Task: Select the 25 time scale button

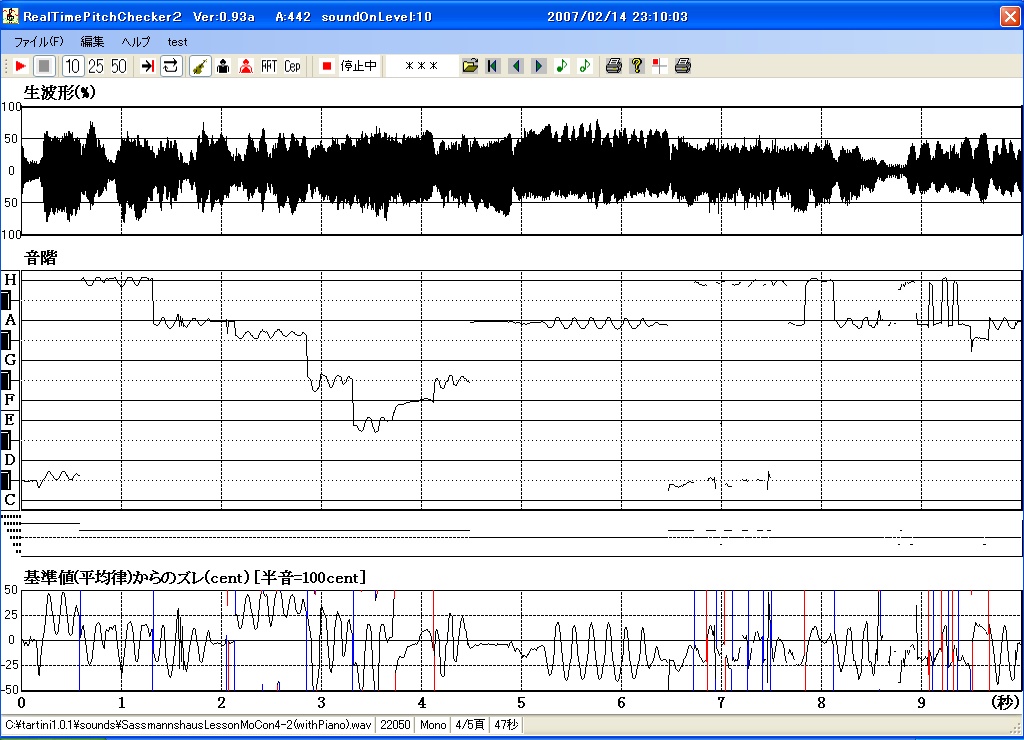Action: (95, 66)
